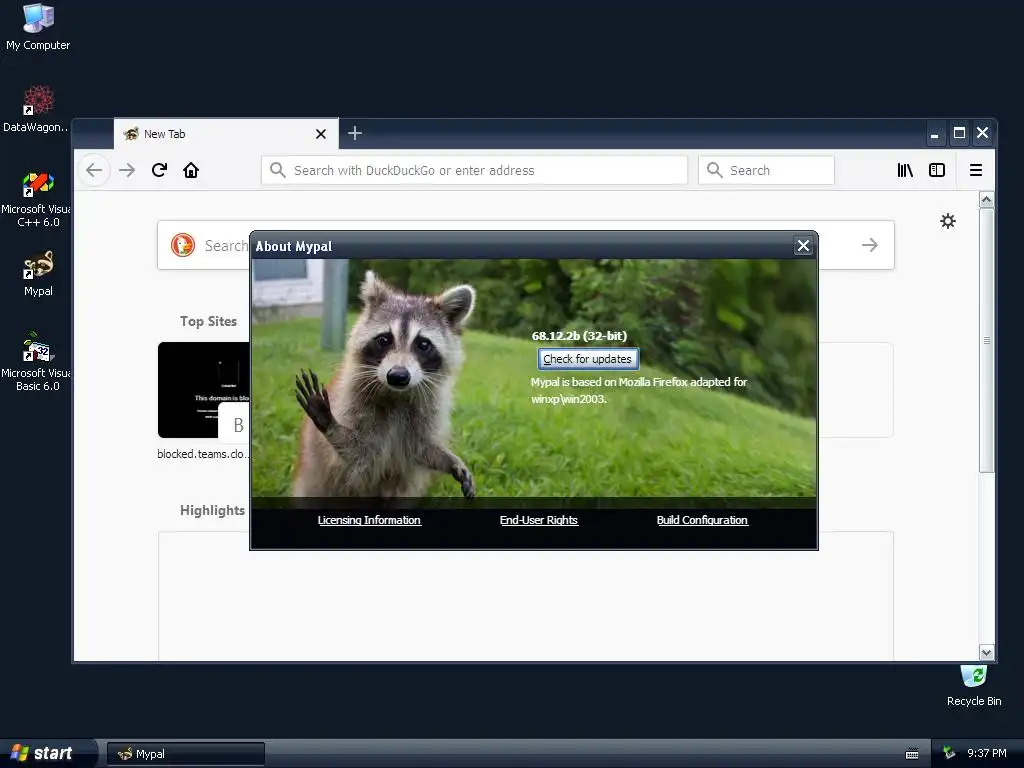Click Mypal taskbar button
This screenshot has width=1024, height=768.
[x=186, y=754]
